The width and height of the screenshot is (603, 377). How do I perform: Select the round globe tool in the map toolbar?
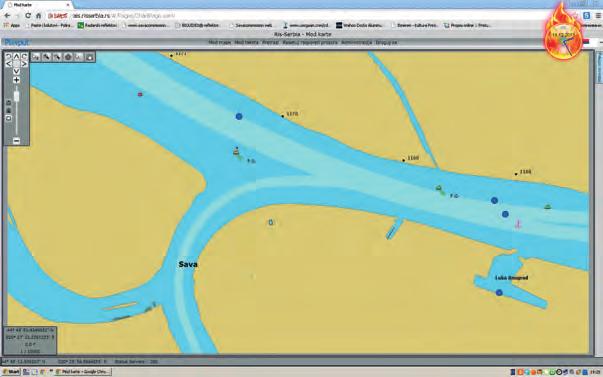click(68, 57)
